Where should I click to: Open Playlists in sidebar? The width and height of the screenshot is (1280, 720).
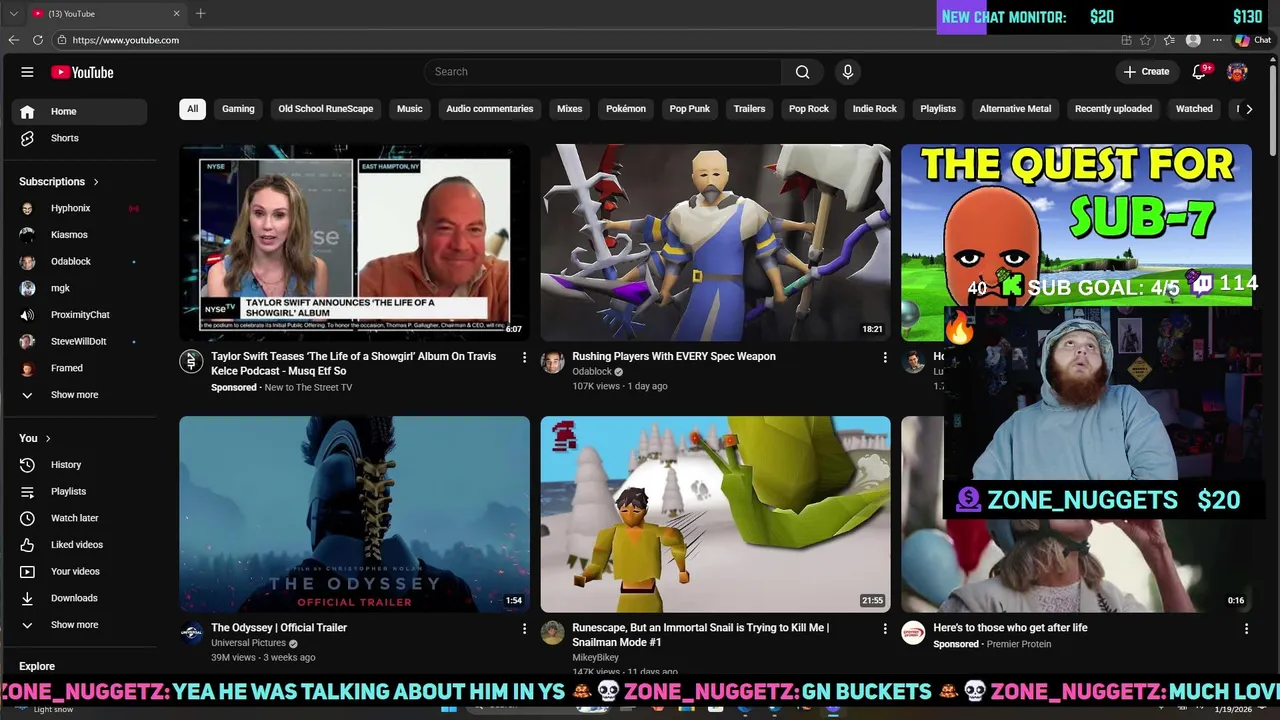79,491
